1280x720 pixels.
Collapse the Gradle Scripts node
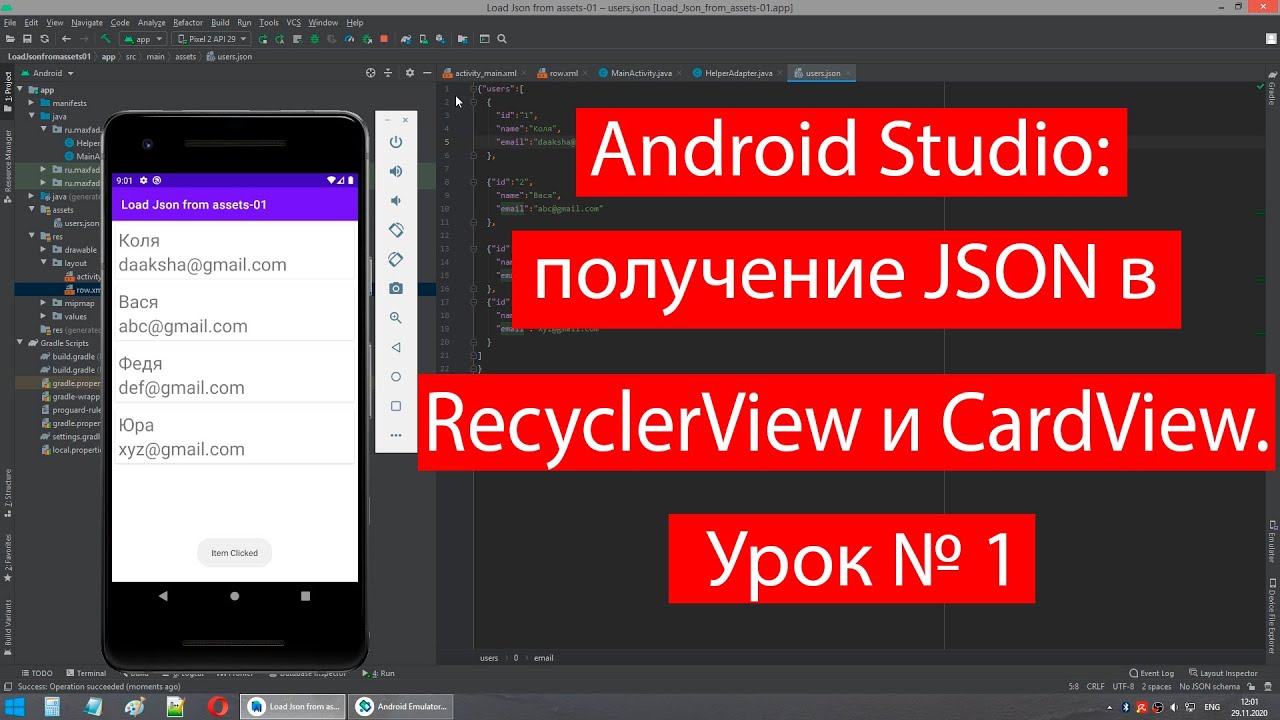(x=20, y=343)
